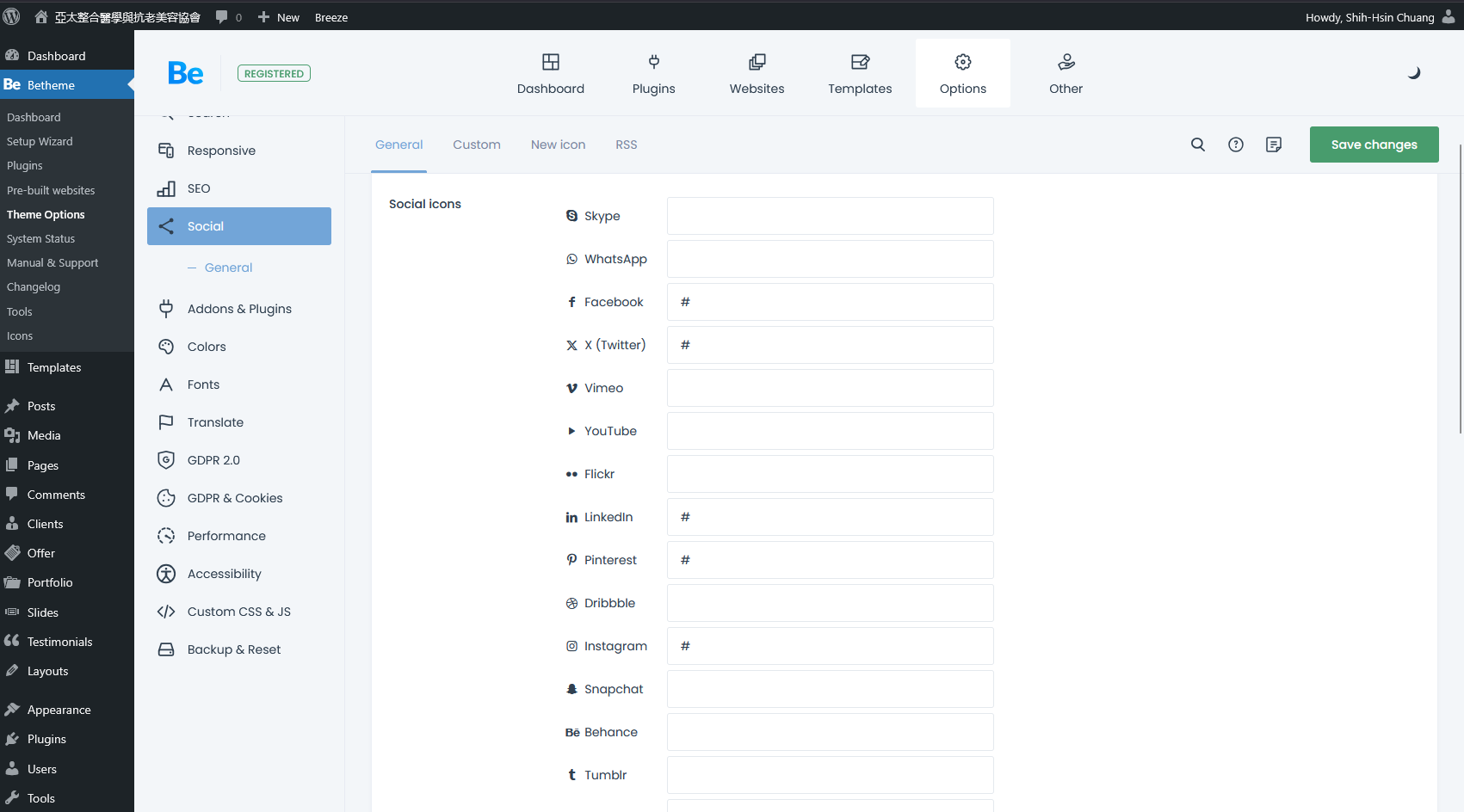Click the Skype URL input field
1464x812 pixels.
(x=830, y=216)
